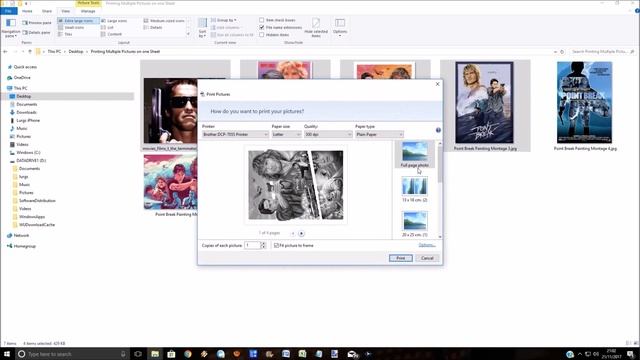
Task: Click the Up one level arrow
Action: click(x=30, y=52)
